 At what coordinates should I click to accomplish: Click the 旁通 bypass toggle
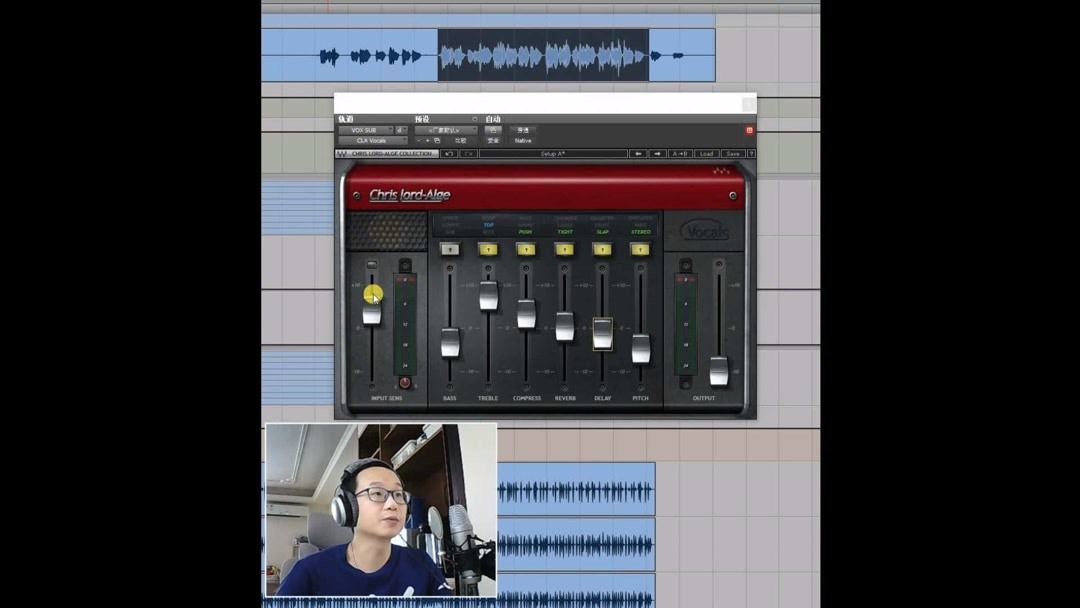(x=524, y=130)
